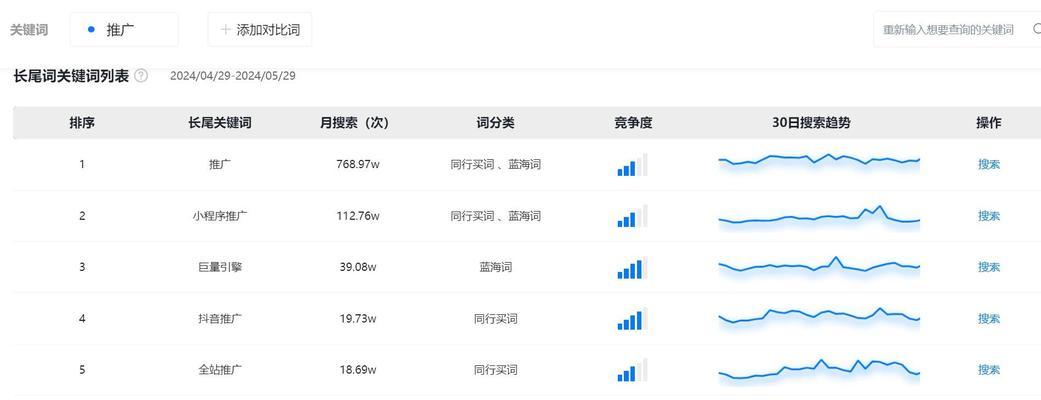This screenshot has width=1041, height=400.
Task: Click the competition bars icon for 全站推广
Action: pyautogui.click(x=632, y=370)
